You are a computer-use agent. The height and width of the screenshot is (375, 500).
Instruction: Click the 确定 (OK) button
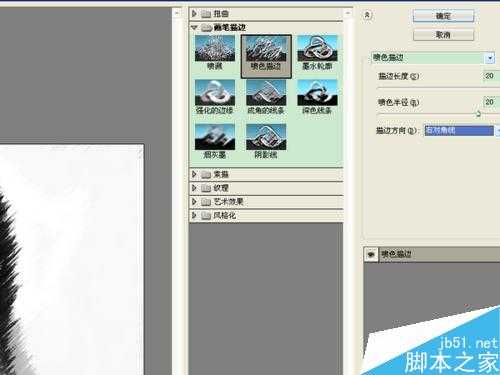[443, 16]
